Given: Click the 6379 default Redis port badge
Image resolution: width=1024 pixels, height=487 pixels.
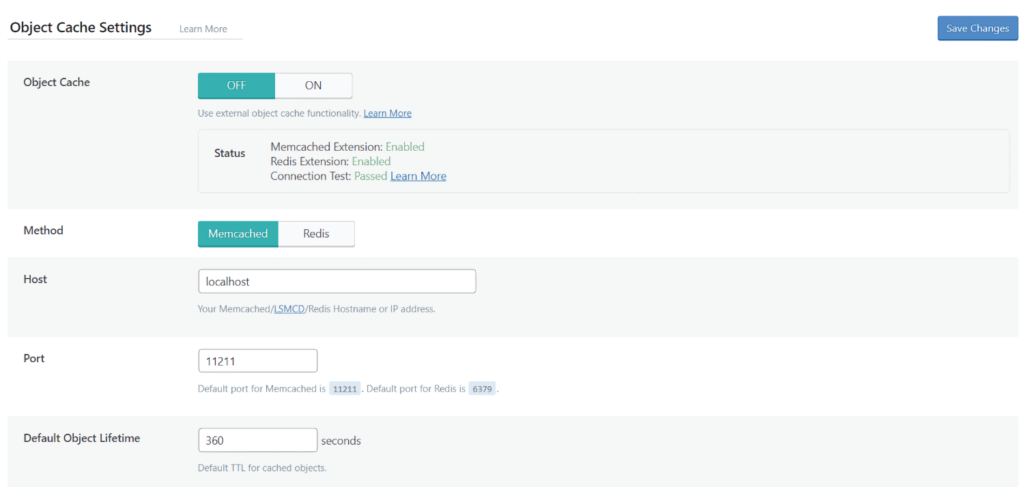Looking at the screenshot, I should (x=482, y=388).
